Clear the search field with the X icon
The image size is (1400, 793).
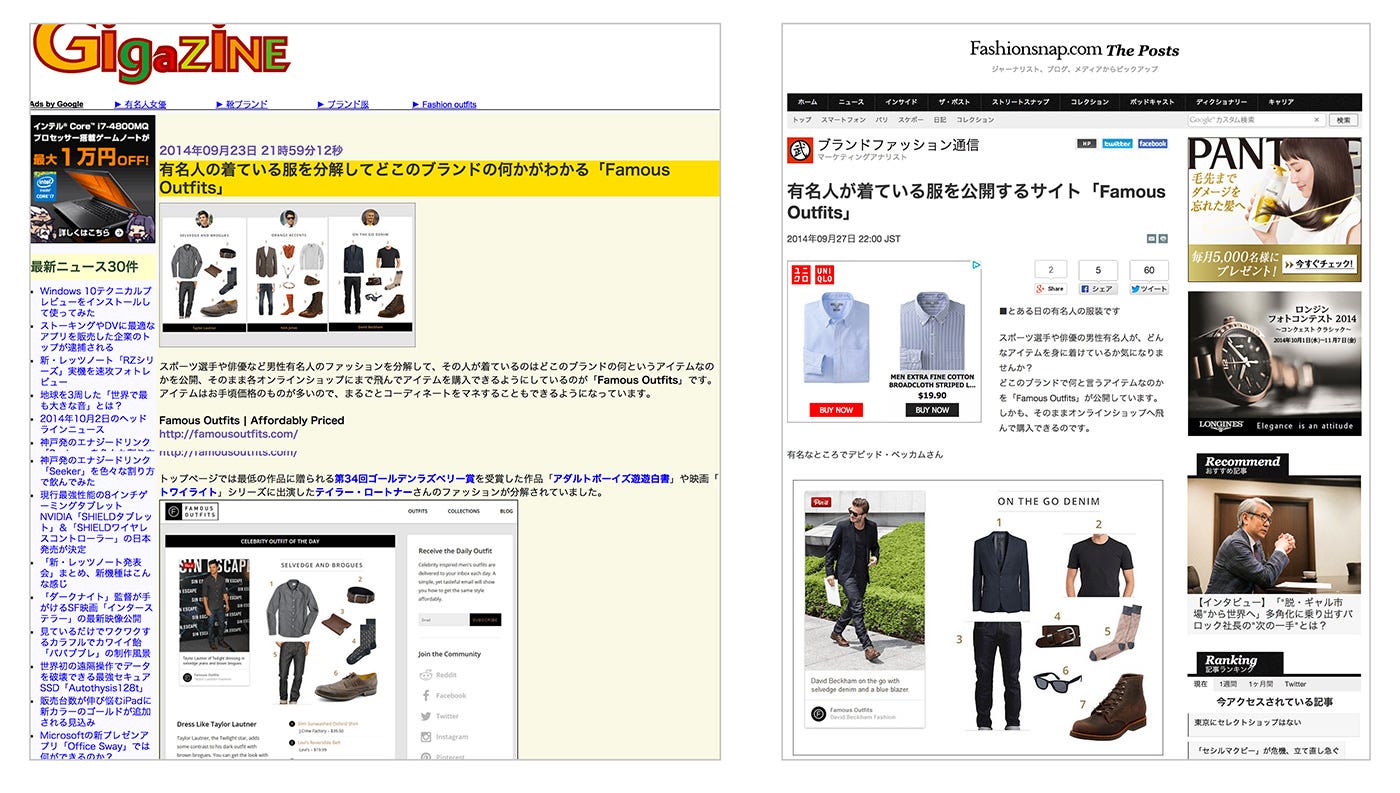coord(1316,120)
